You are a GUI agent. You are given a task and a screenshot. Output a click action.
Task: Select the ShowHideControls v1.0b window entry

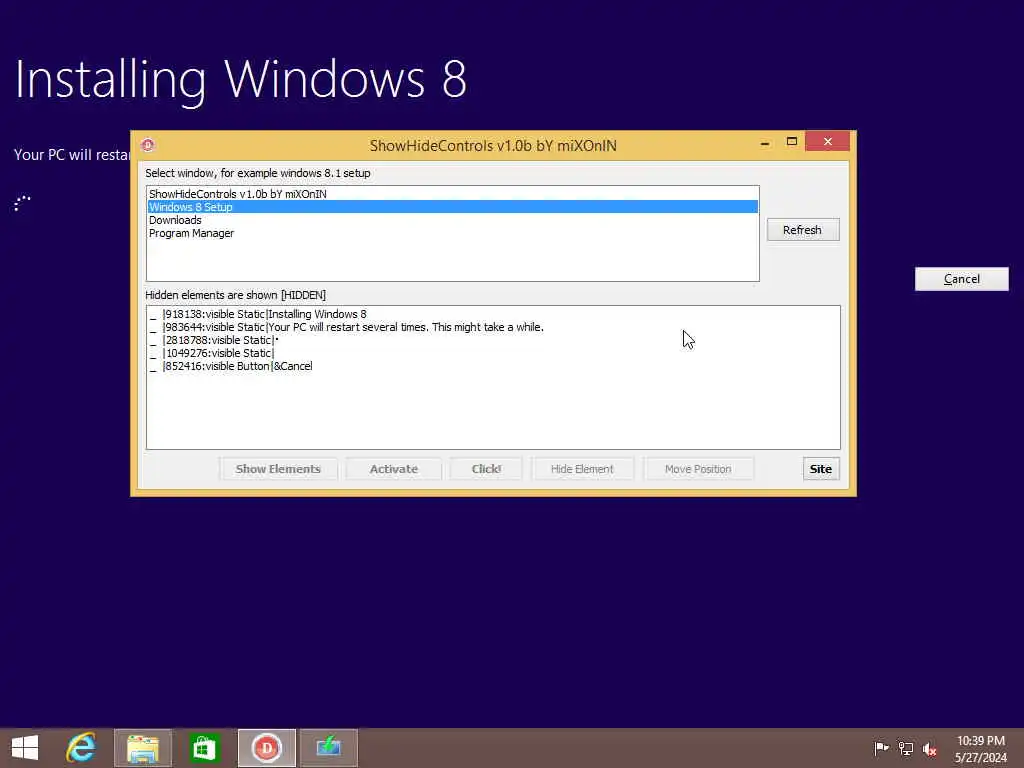click(452, 194)
